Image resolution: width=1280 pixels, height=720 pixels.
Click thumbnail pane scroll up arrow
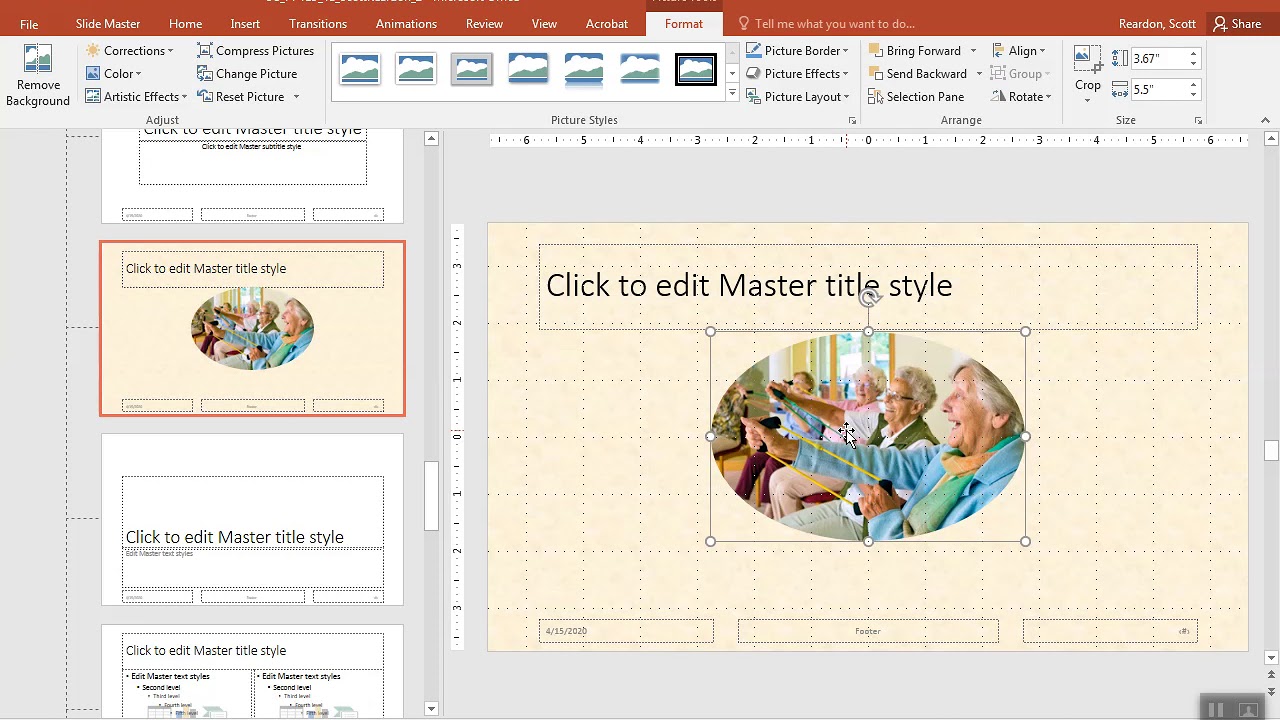click(431, 139)
